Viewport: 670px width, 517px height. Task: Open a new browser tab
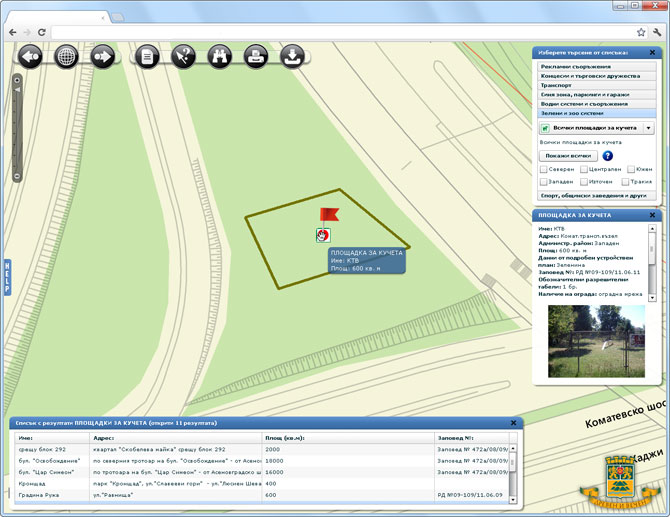point(118,18)
